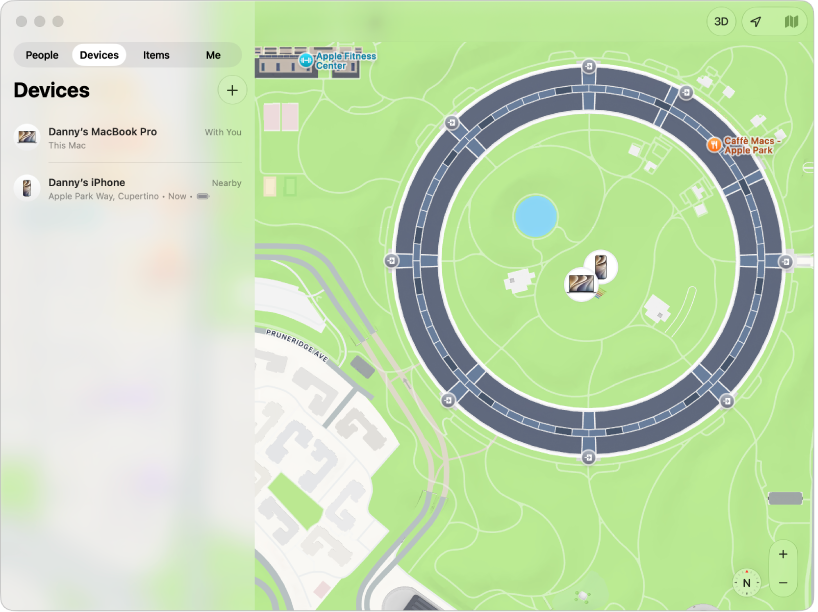Zoom in with the map plus button

point(783,555)
